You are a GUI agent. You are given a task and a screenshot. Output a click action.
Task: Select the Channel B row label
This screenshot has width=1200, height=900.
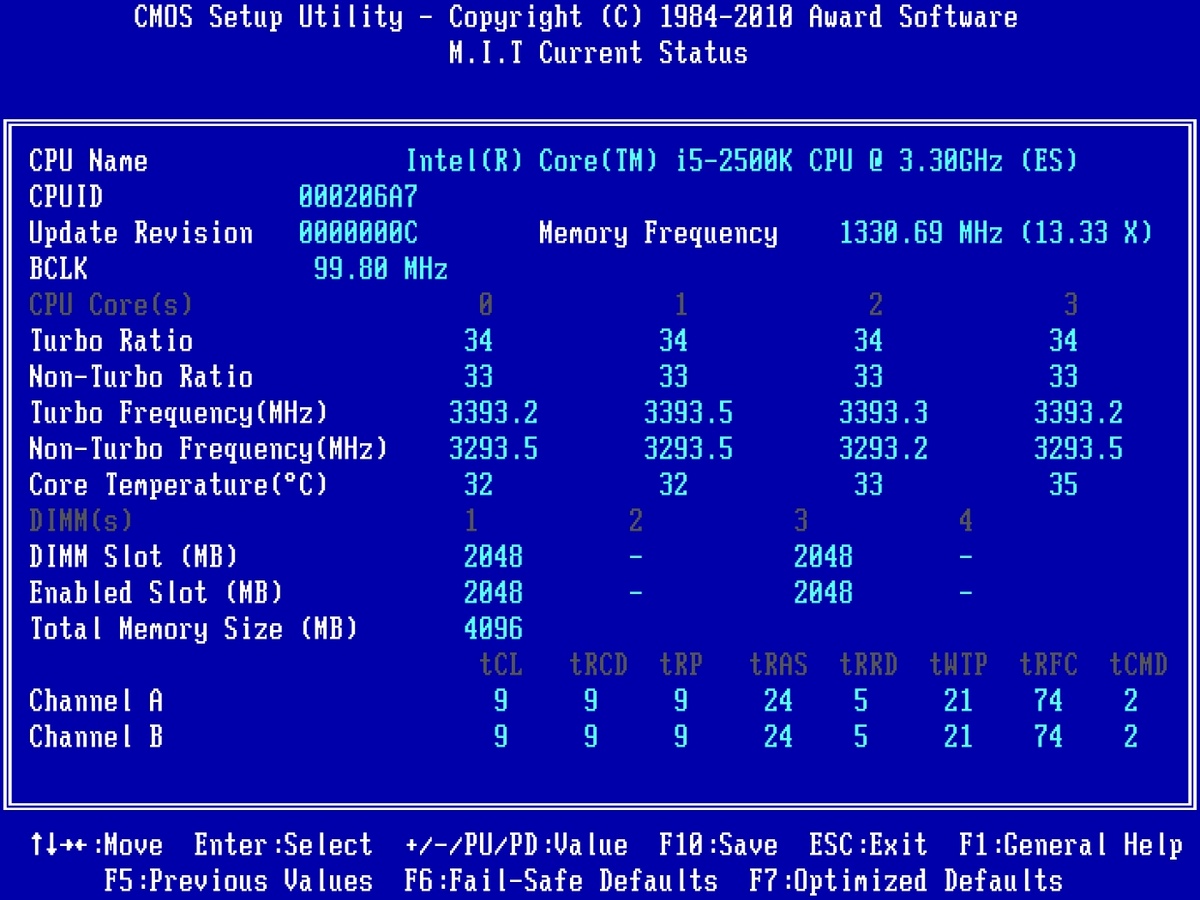(96, 737)
